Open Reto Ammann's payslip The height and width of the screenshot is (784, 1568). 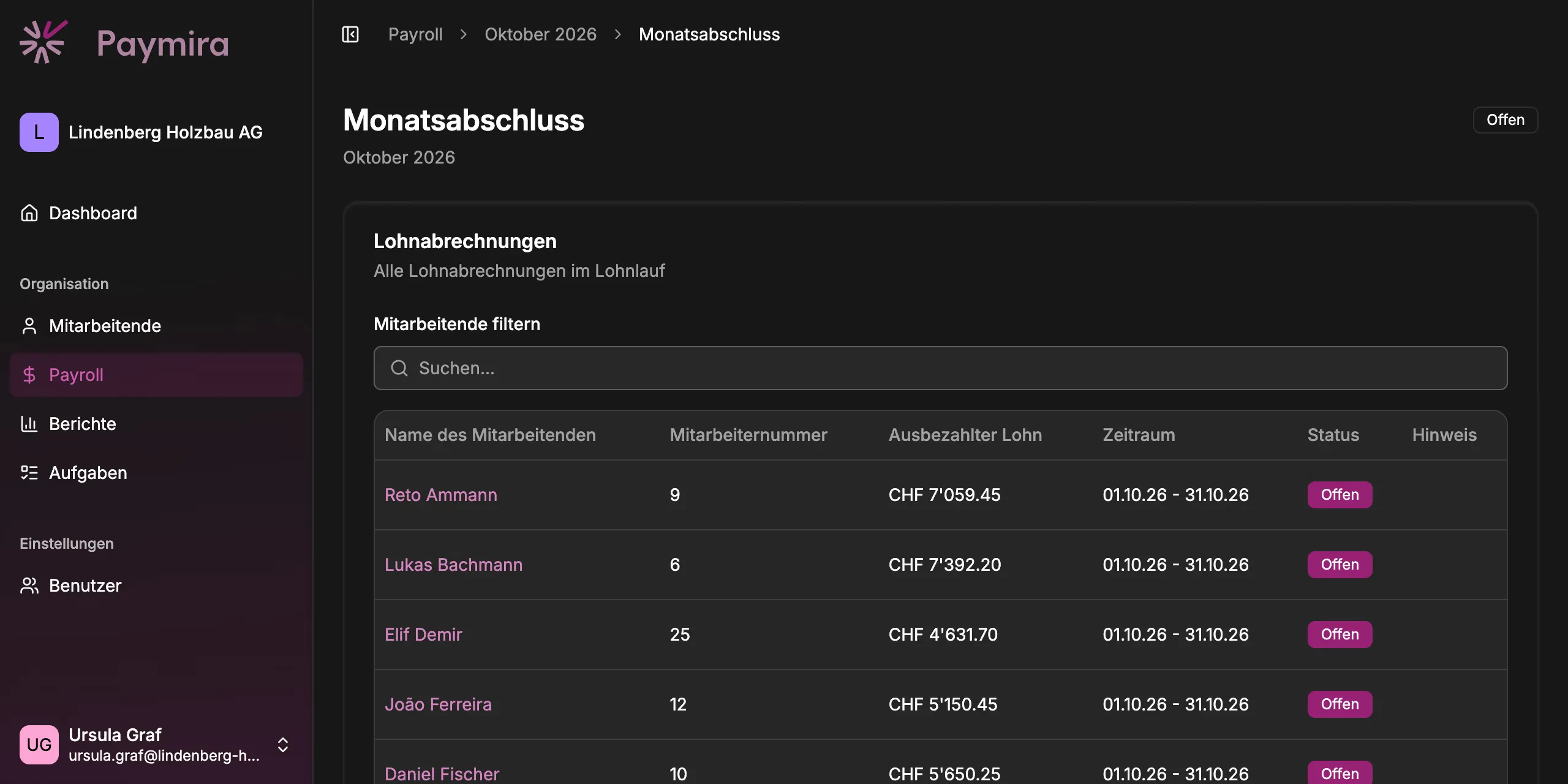(441, 495)
